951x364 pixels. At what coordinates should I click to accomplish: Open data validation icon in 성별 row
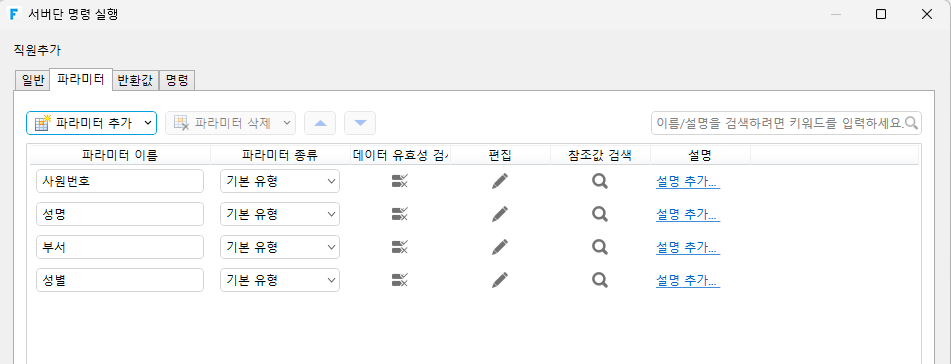(x=400, y=279)
